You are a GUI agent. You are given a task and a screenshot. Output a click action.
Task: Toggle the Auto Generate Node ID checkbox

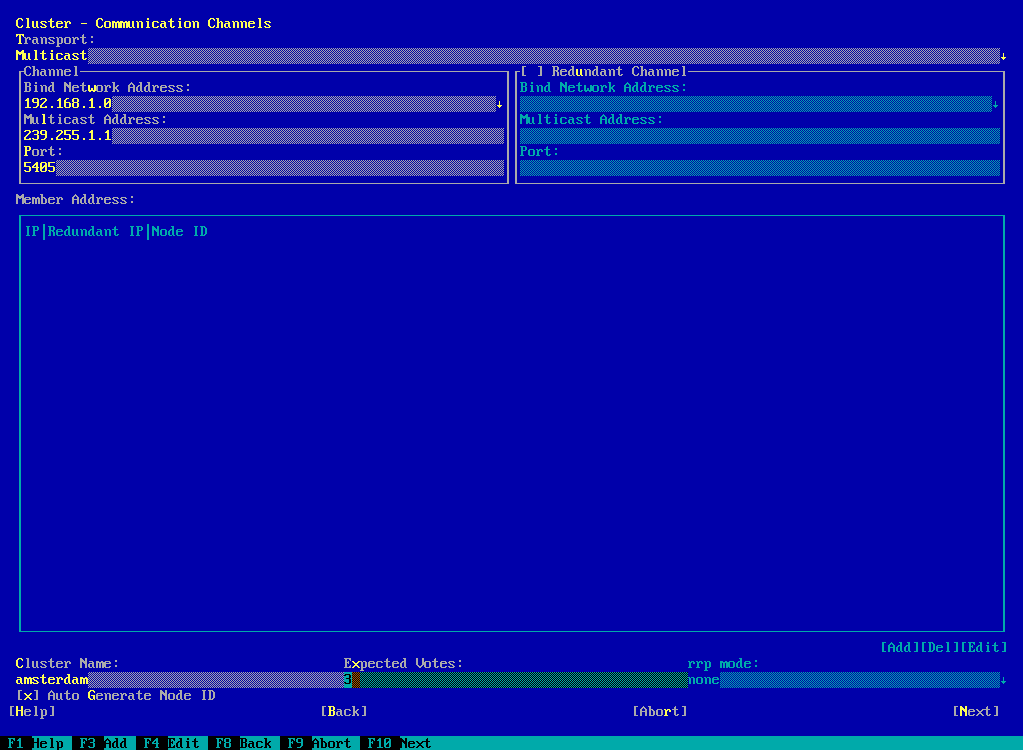click(x=28, y=696)
